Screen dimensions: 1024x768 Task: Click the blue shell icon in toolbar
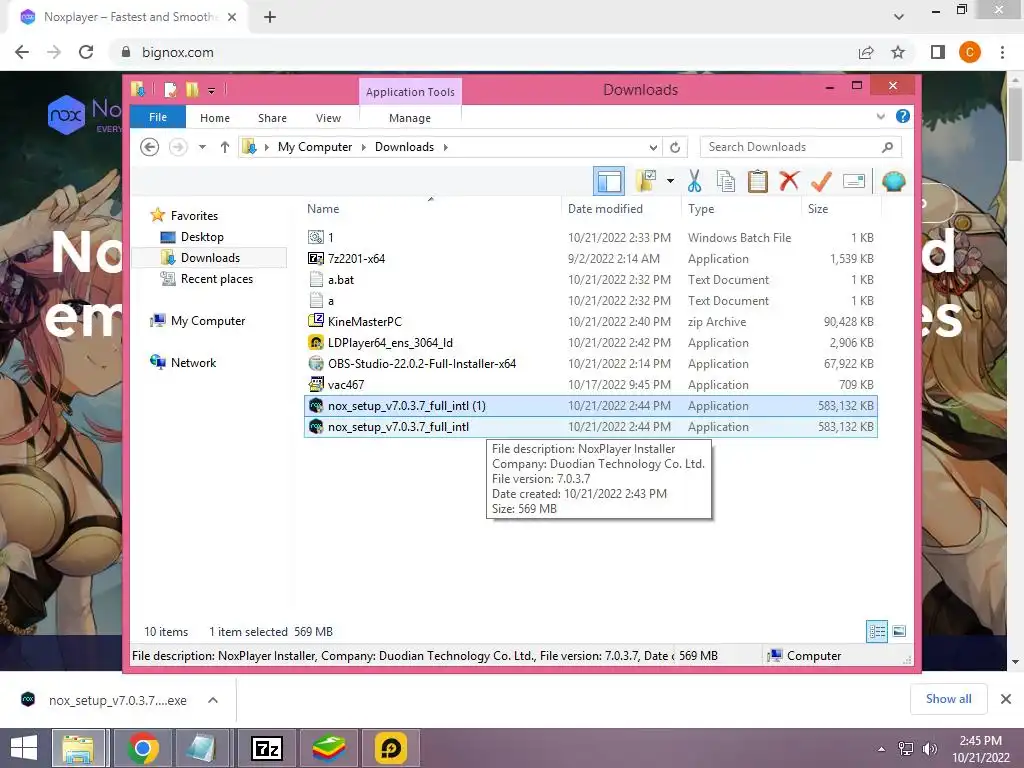[893, 181]
